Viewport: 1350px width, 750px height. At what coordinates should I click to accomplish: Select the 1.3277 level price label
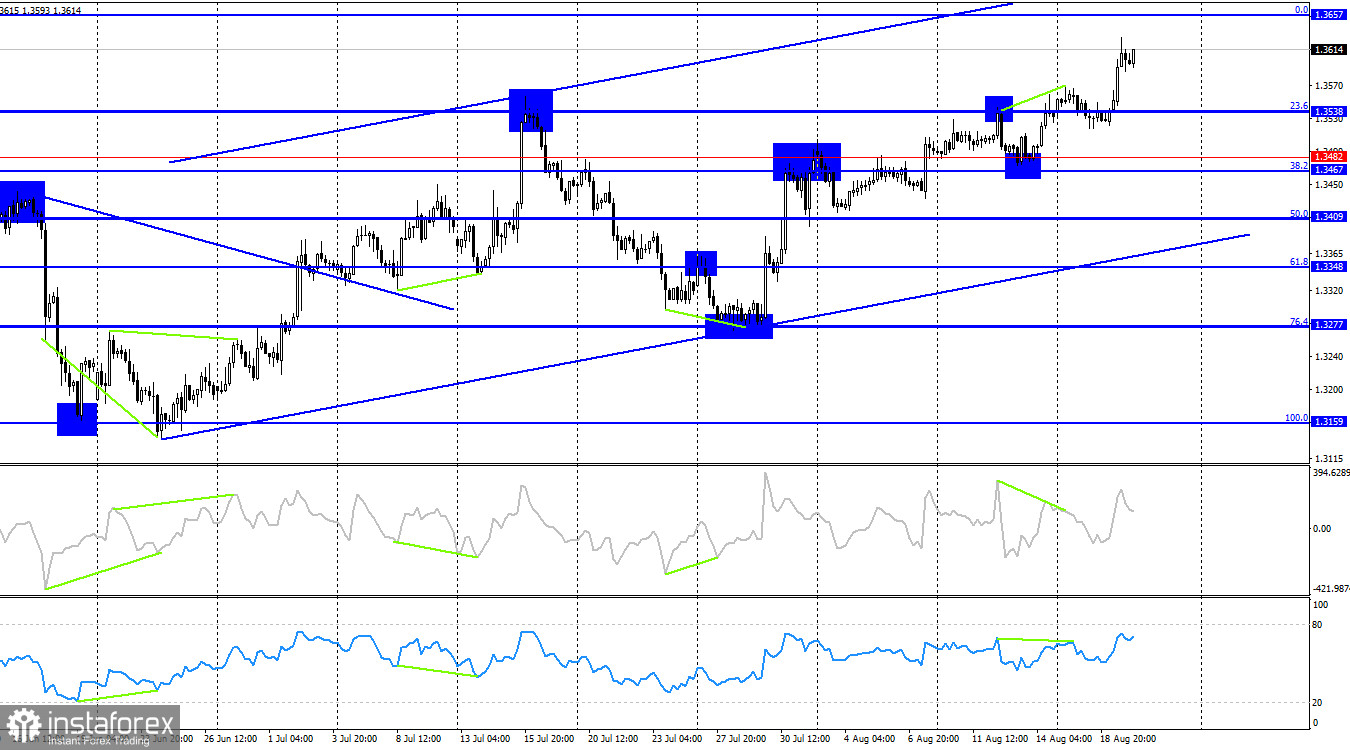(x=1329, y=326)
